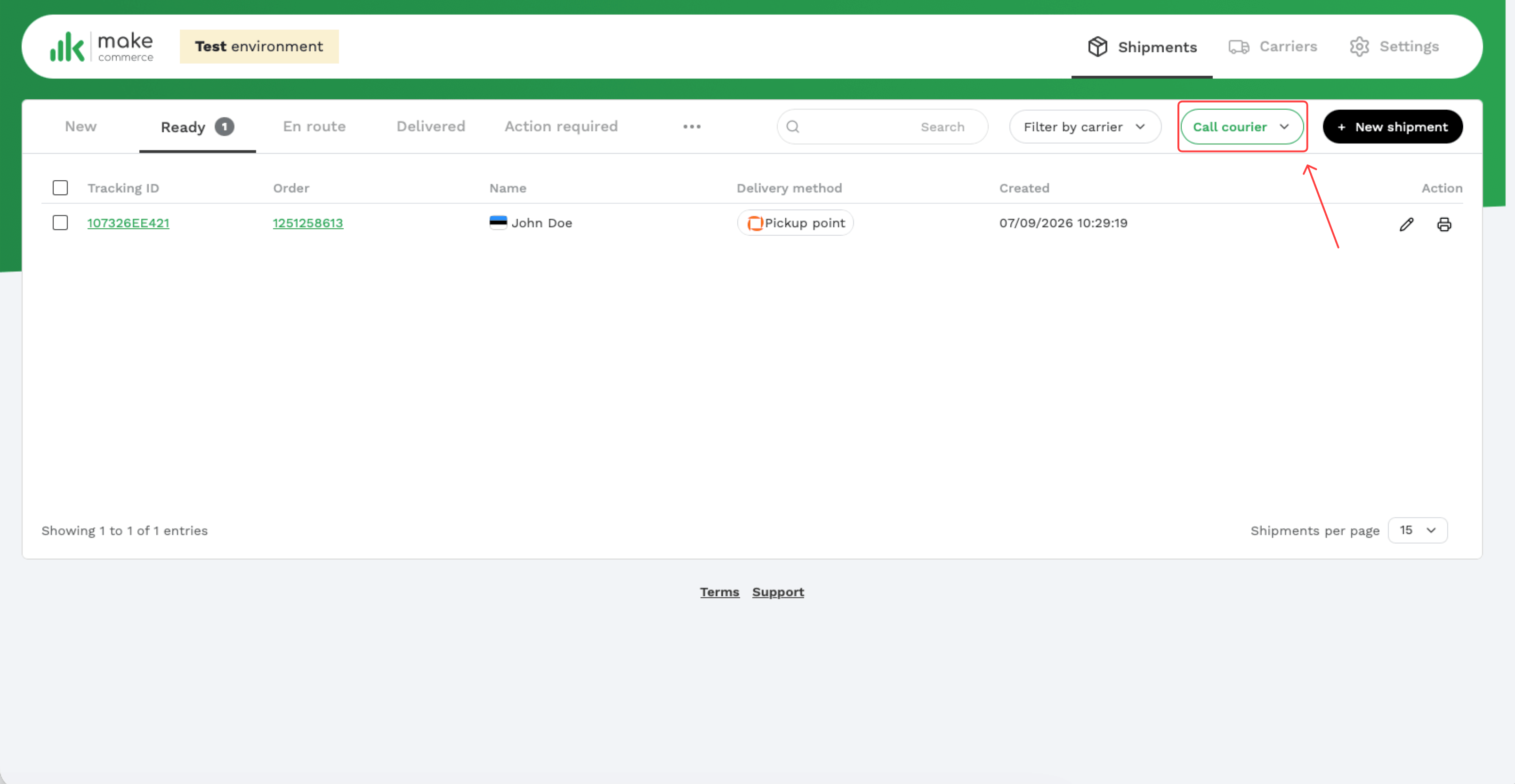Click the orange carrier logo icon
Screen dimensions: 1515x784
point(755,223)
